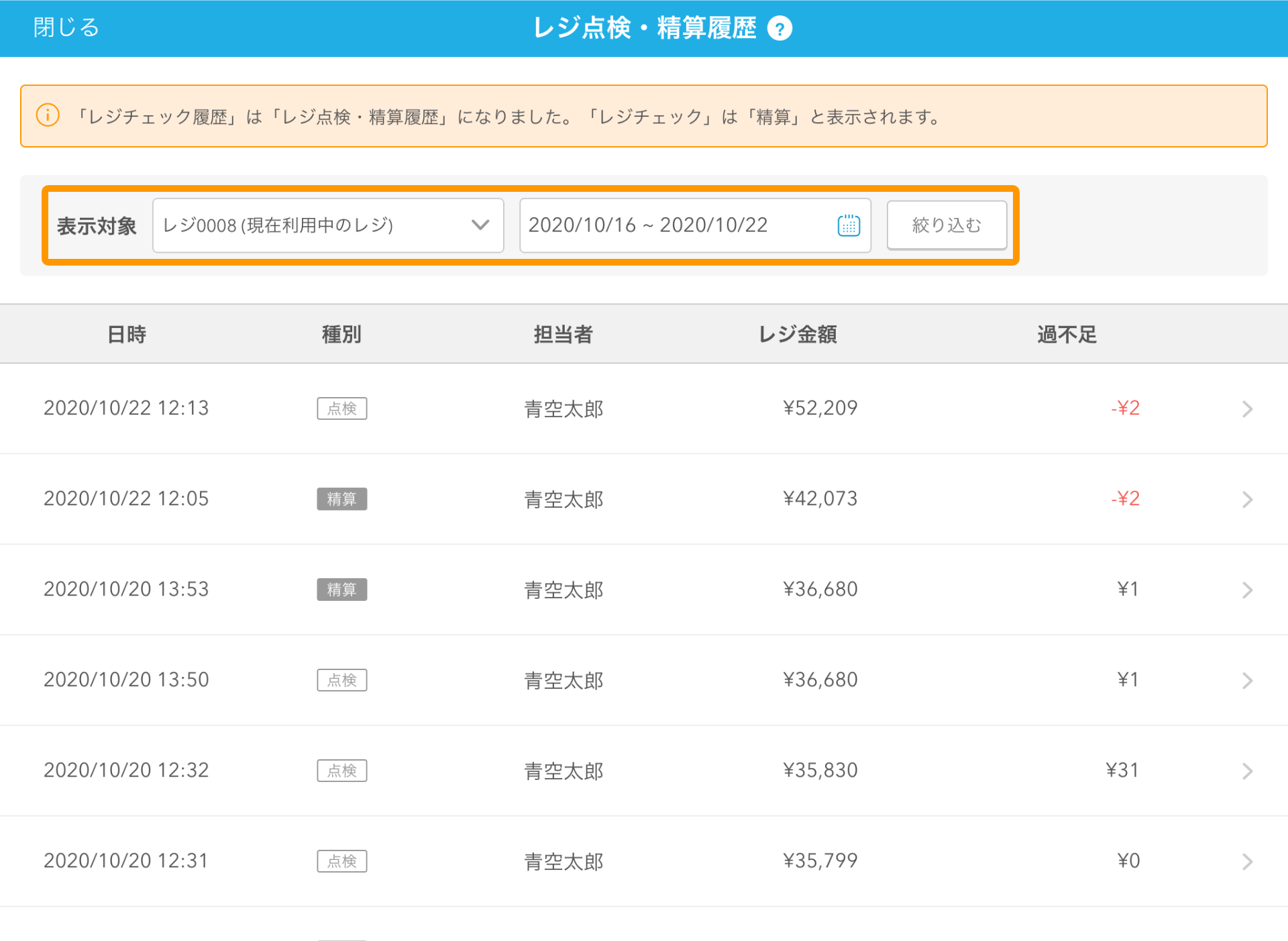
Task: Select the 2020/10/20 12:31 date cell
Action: [x=126, y=861]
